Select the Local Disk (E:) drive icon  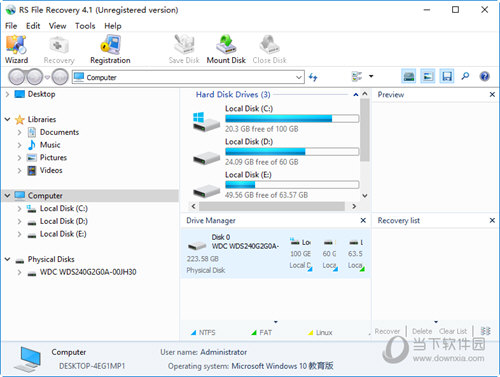point(207,191)
